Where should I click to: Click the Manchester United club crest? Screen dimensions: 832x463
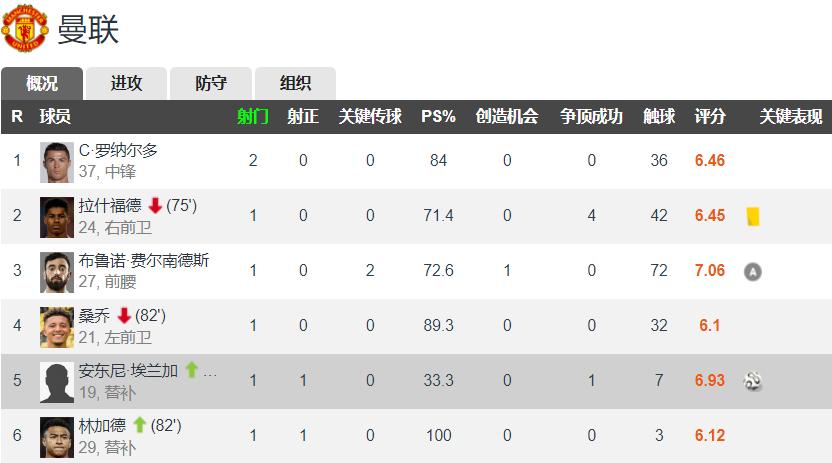point(24,28)
